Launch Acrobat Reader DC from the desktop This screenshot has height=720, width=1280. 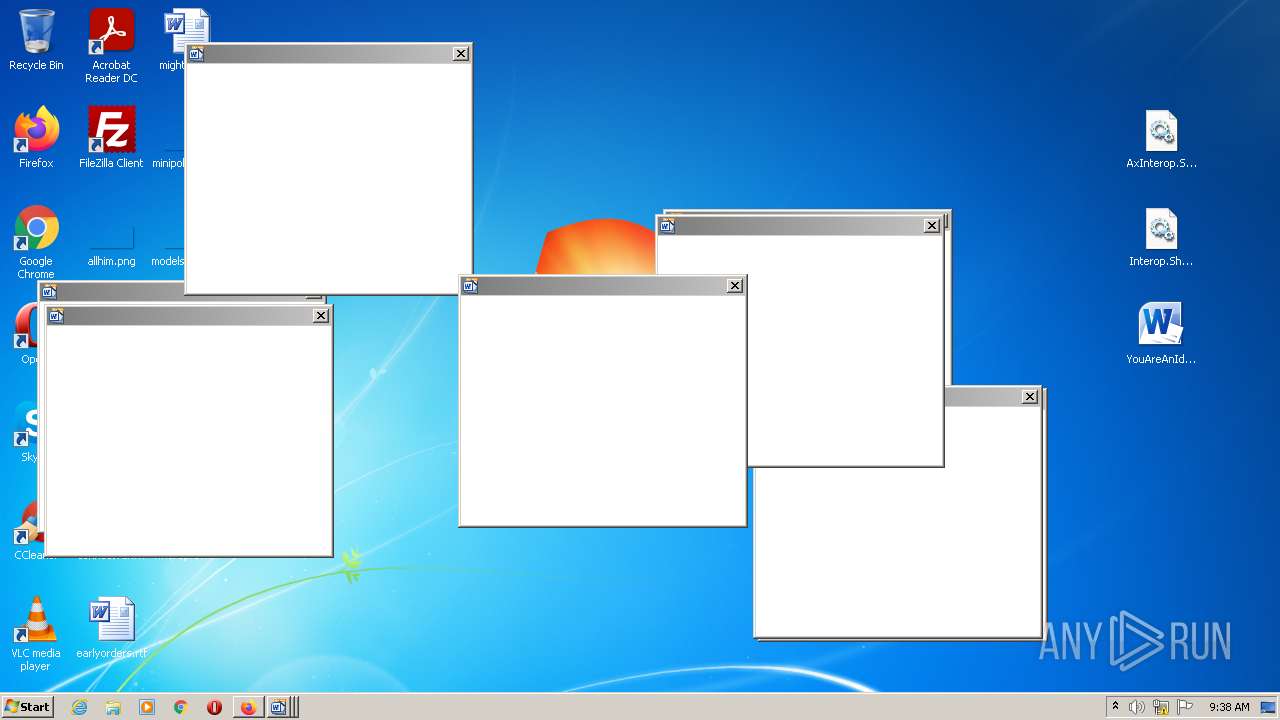[111, 46]
